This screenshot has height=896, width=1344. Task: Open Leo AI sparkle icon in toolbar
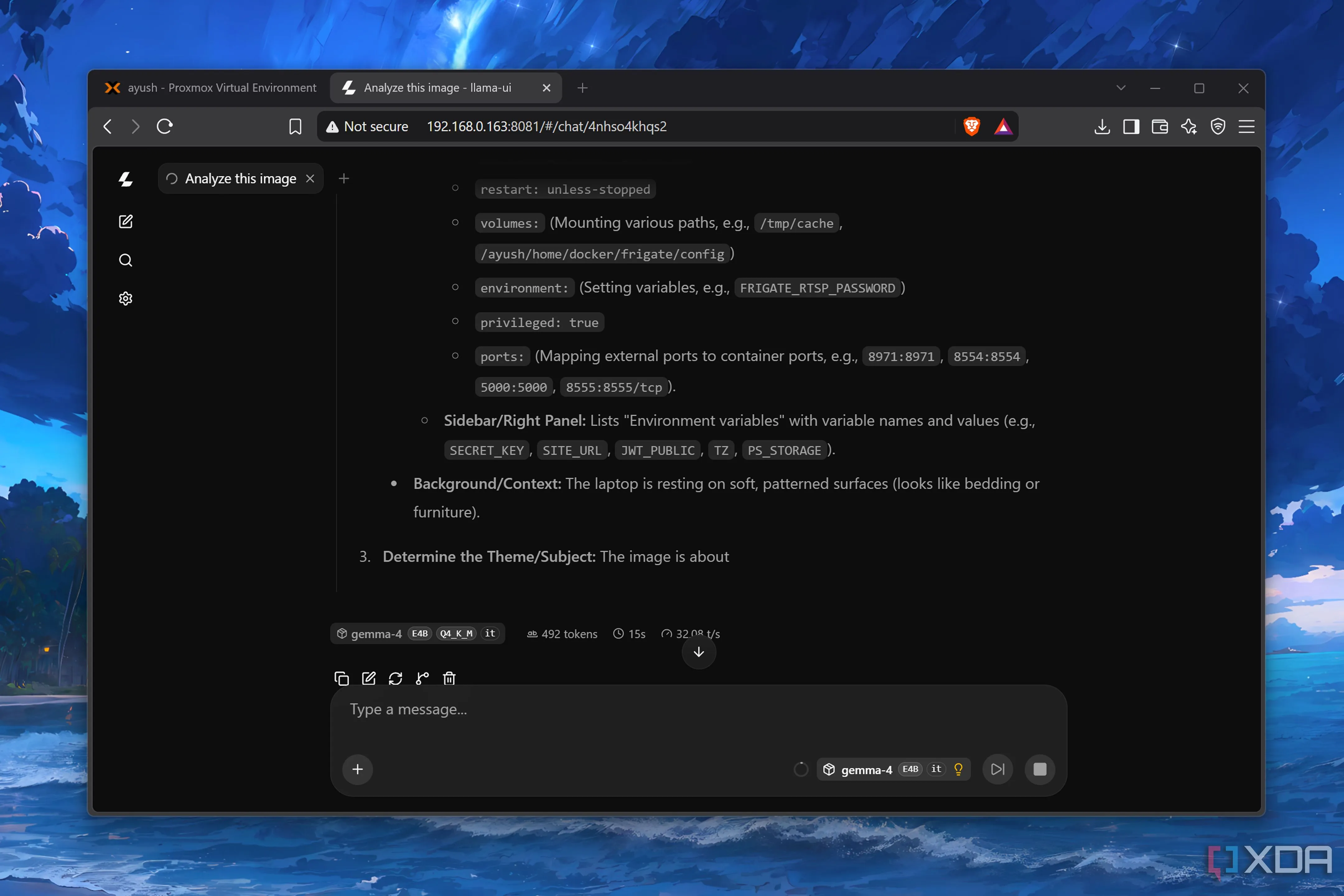click(1188, 126)
